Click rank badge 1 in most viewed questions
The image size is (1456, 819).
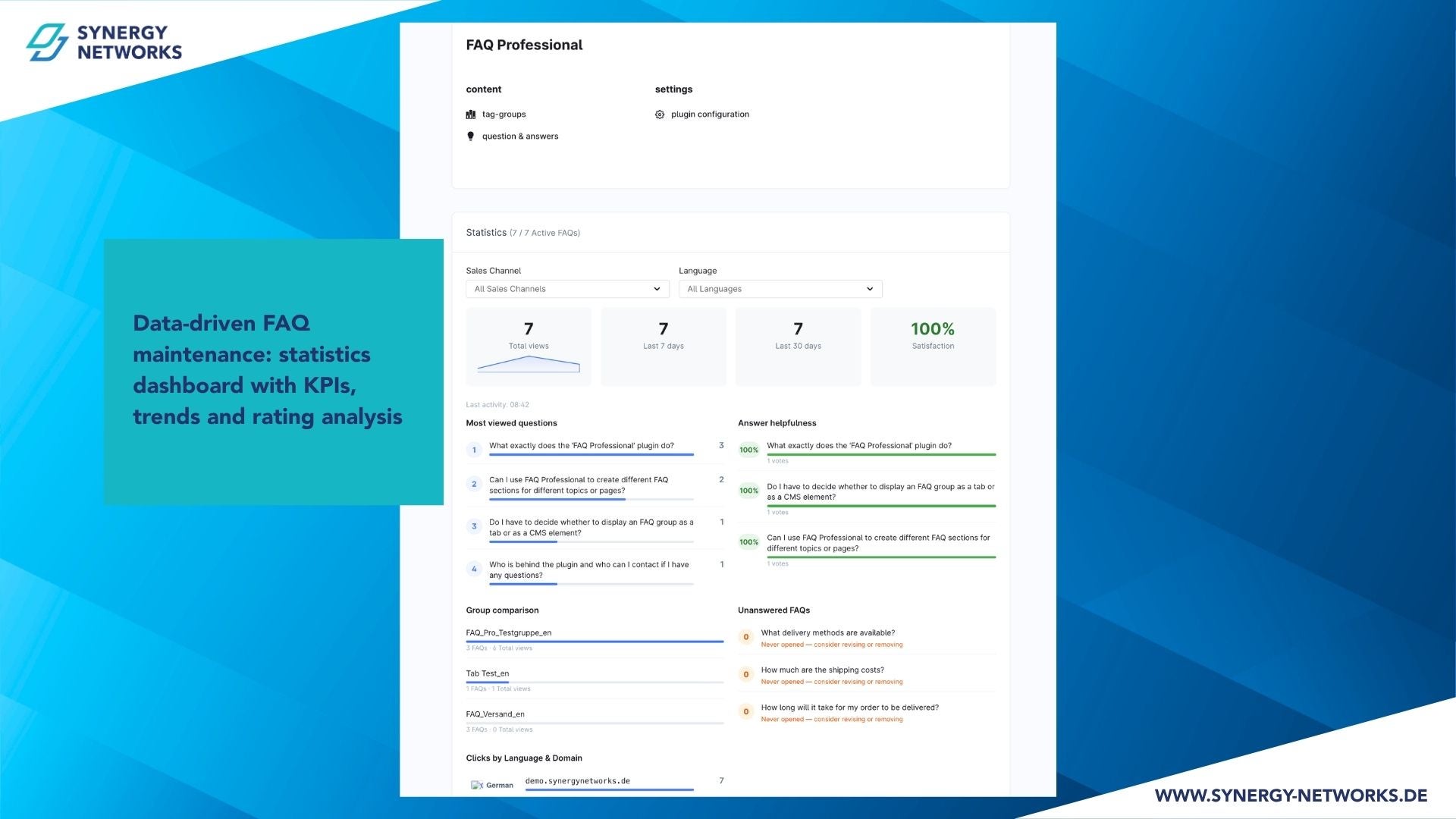474,450
